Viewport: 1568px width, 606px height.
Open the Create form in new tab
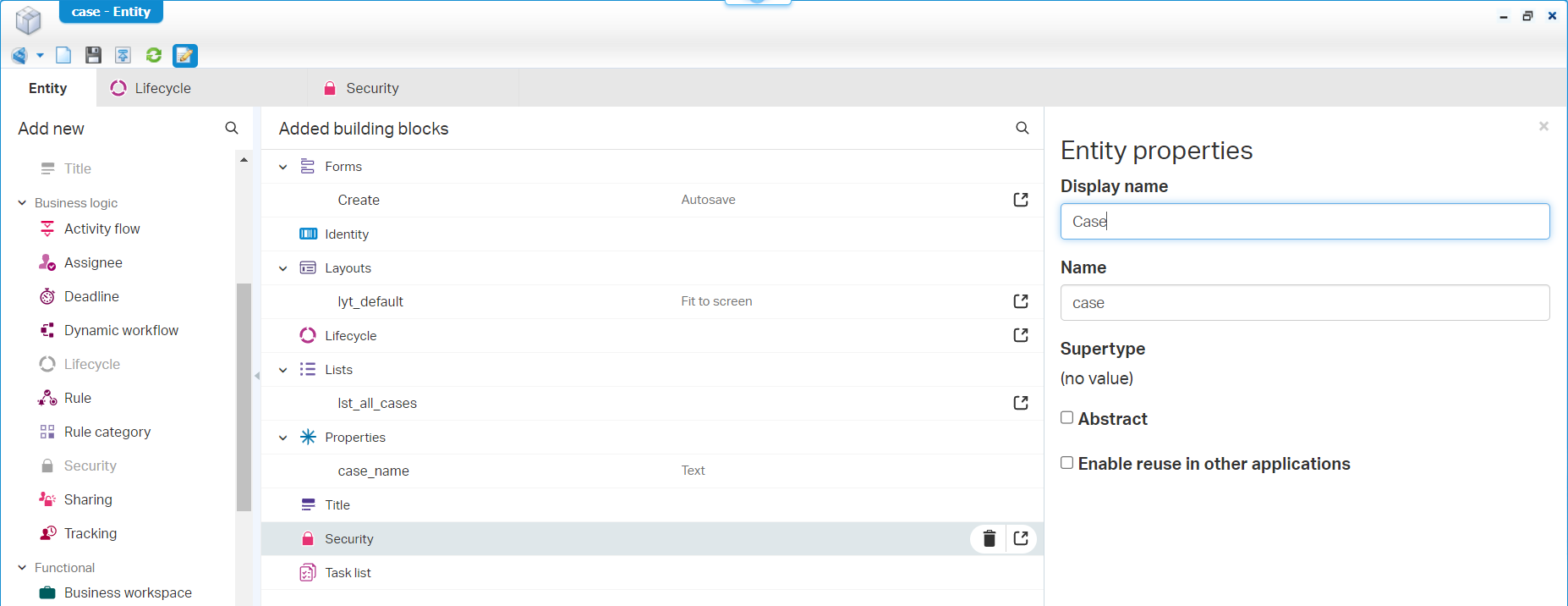pyautogui.click(x=1021, y=200)
